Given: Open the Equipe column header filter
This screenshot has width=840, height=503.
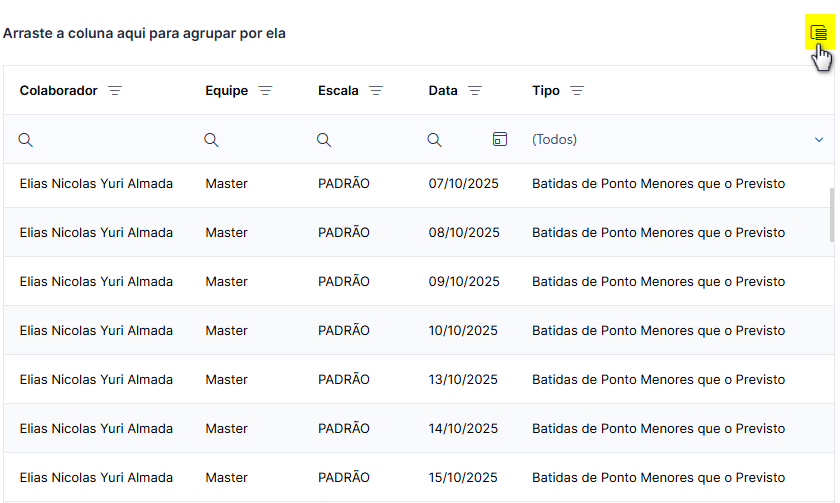Looking at the screenshot, I should point(265,91).
